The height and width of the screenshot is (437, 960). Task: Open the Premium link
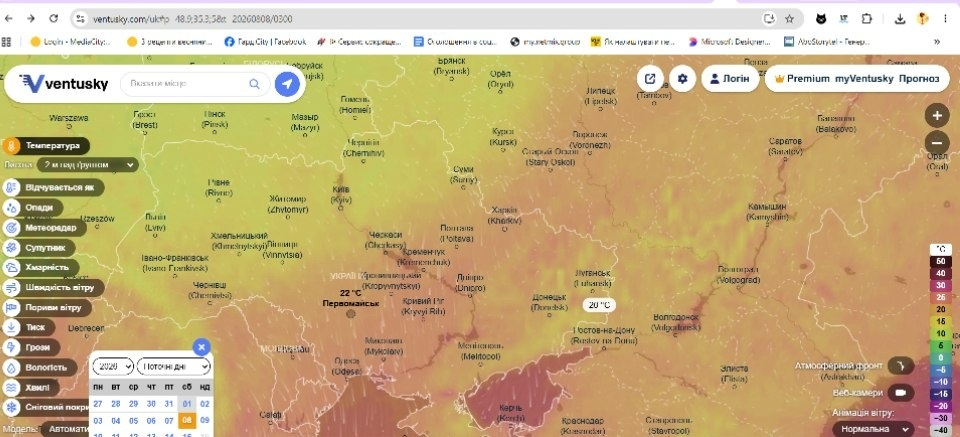pyautogui.click(x=802, y=79)
